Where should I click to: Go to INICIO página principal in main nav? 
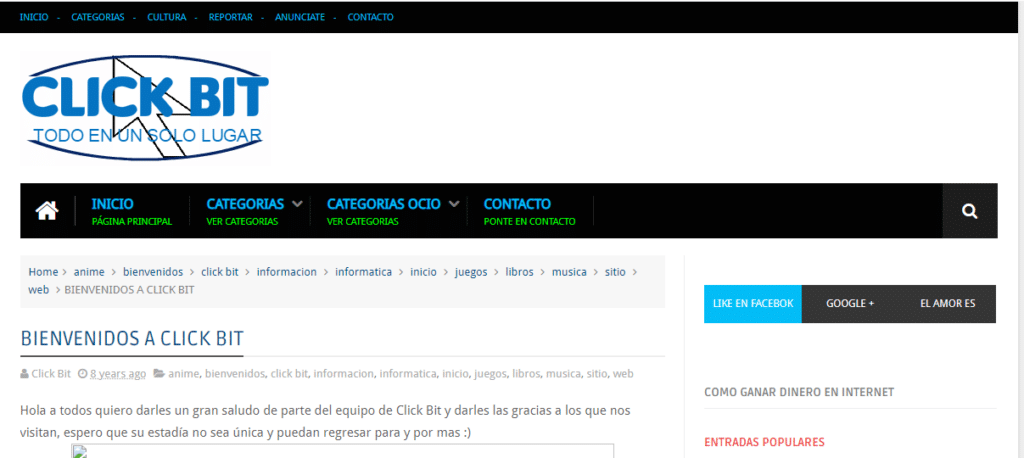pos(132,211)
